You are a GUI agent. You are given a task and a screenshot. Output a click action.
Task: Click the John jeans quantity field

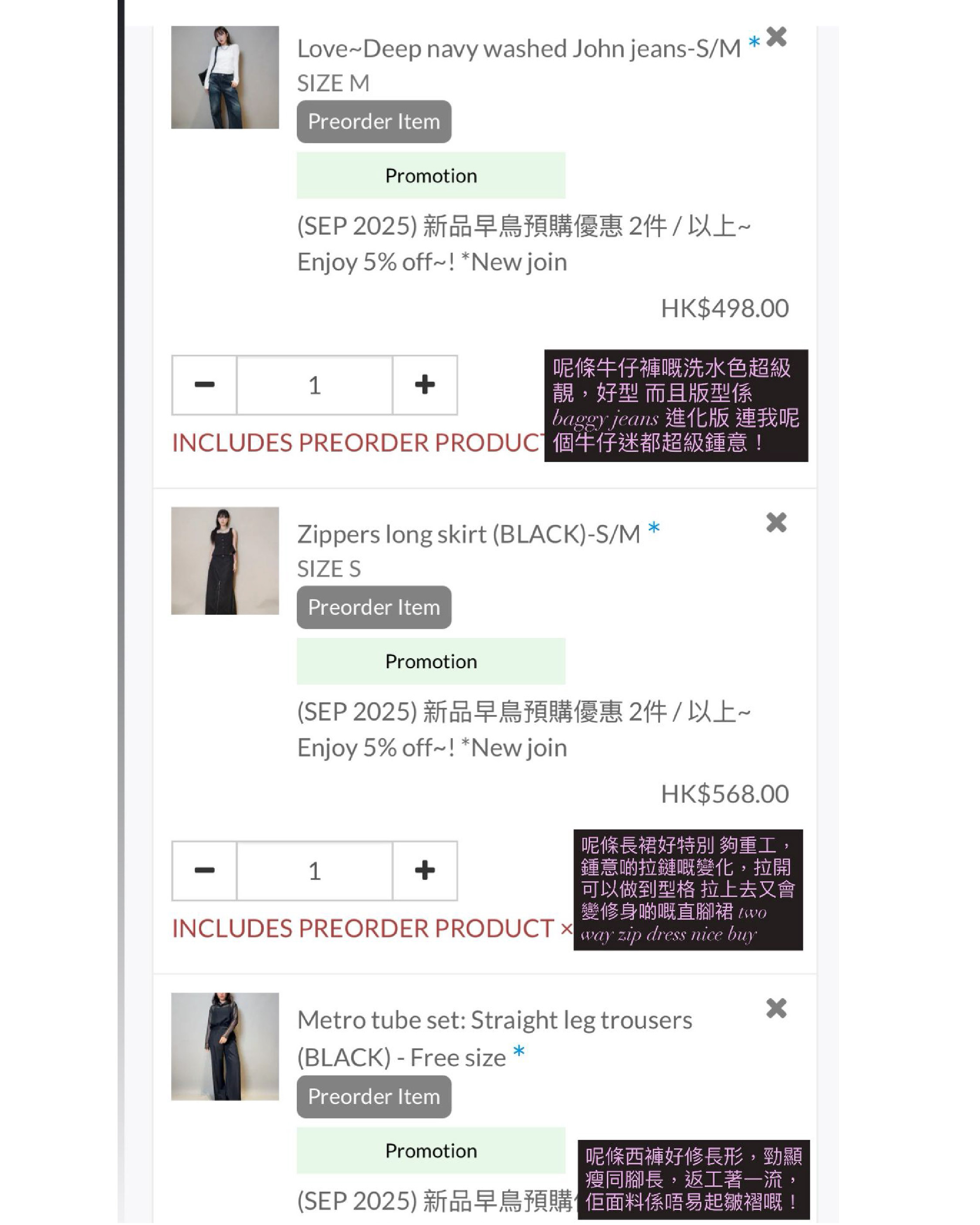[x=315, y=385]
